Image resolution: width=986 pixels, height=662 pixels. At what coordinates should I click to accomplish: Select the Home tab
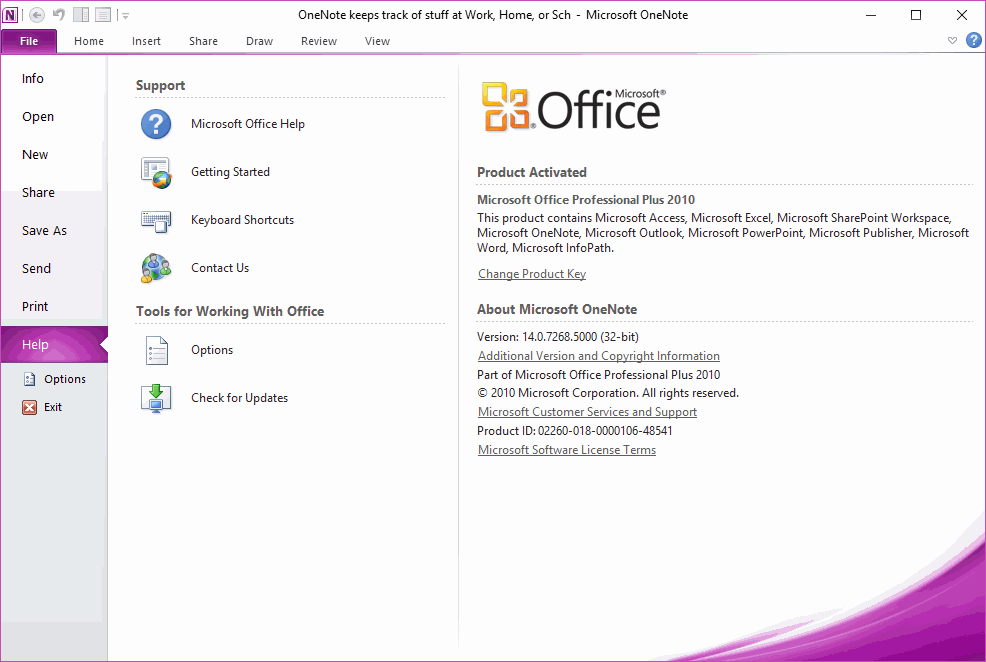[89, 41]
